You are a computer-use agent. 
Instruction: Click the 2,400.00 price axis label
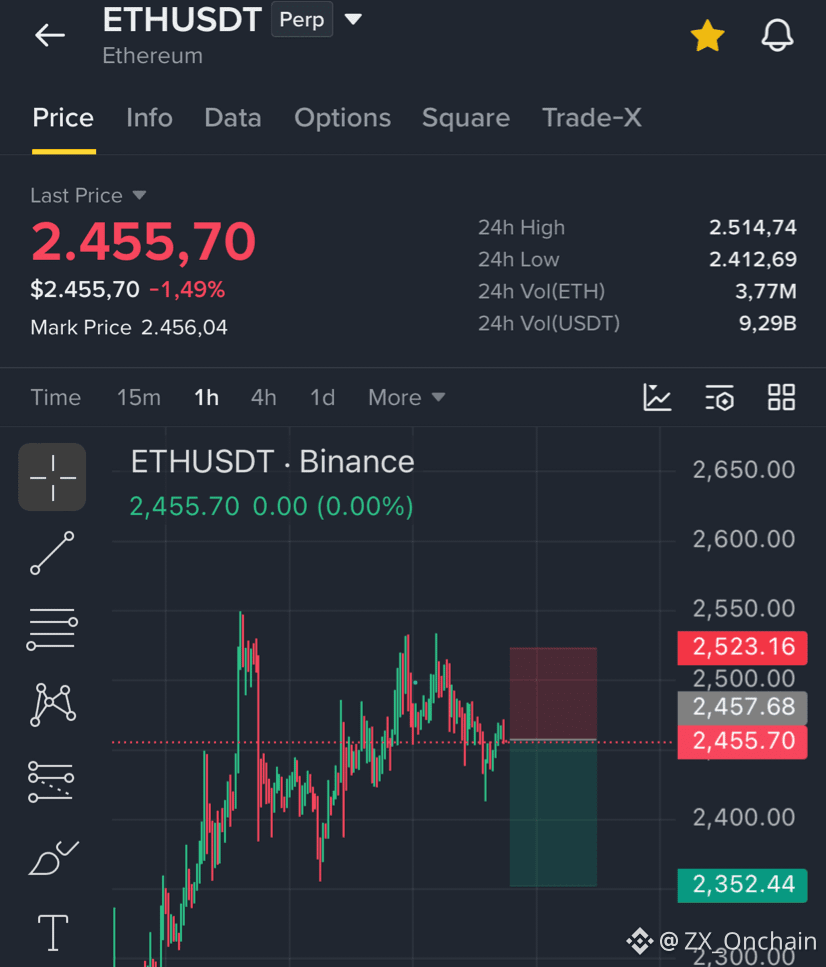(x=744, y=818)
